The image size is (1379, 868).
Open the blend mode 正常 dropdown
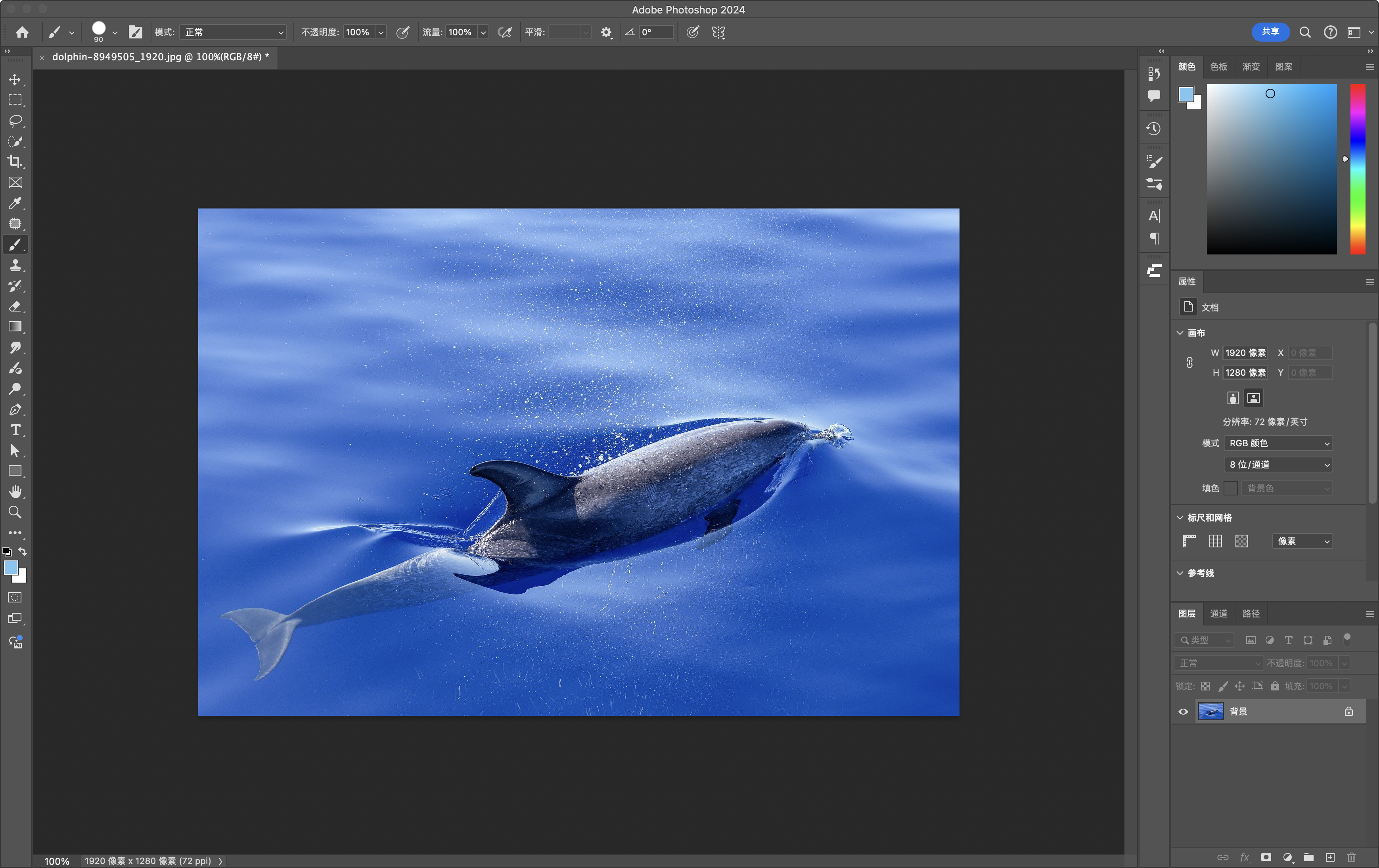coord(233,32)
